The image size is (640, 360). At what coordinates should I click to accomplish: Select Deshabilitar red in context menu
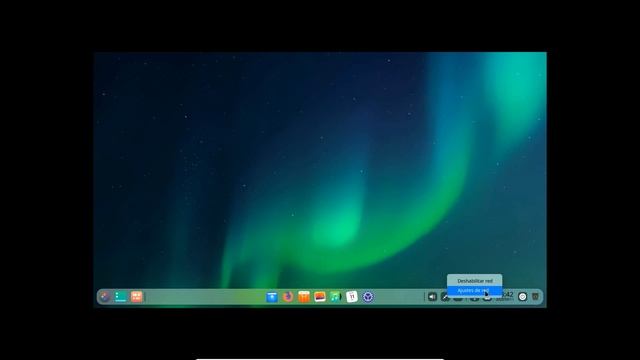pyautogui.click(x=475, y=281)
